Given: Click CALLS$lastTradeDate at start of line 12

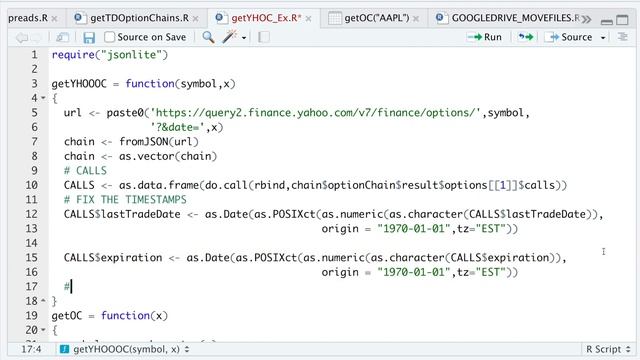Looking at the screenshot, I should point(122,214).
